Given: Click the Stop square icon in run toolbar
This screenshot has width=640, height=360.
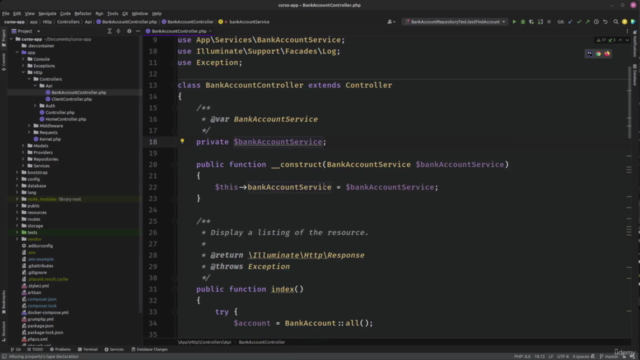Looking at the screenshot, I should 549,22.
